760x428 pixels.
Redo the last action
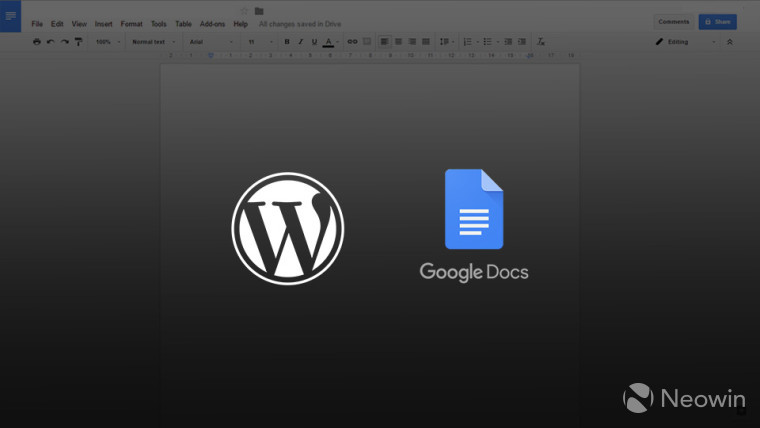64,42
